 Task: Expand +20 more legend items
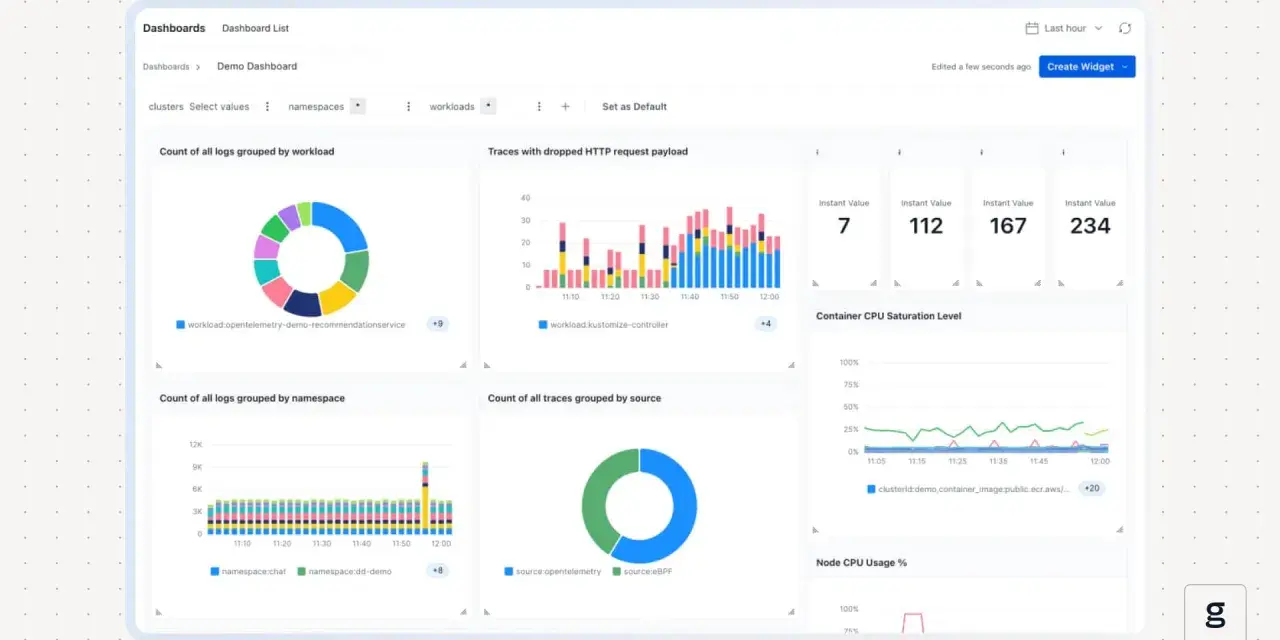coord(1090,488)
